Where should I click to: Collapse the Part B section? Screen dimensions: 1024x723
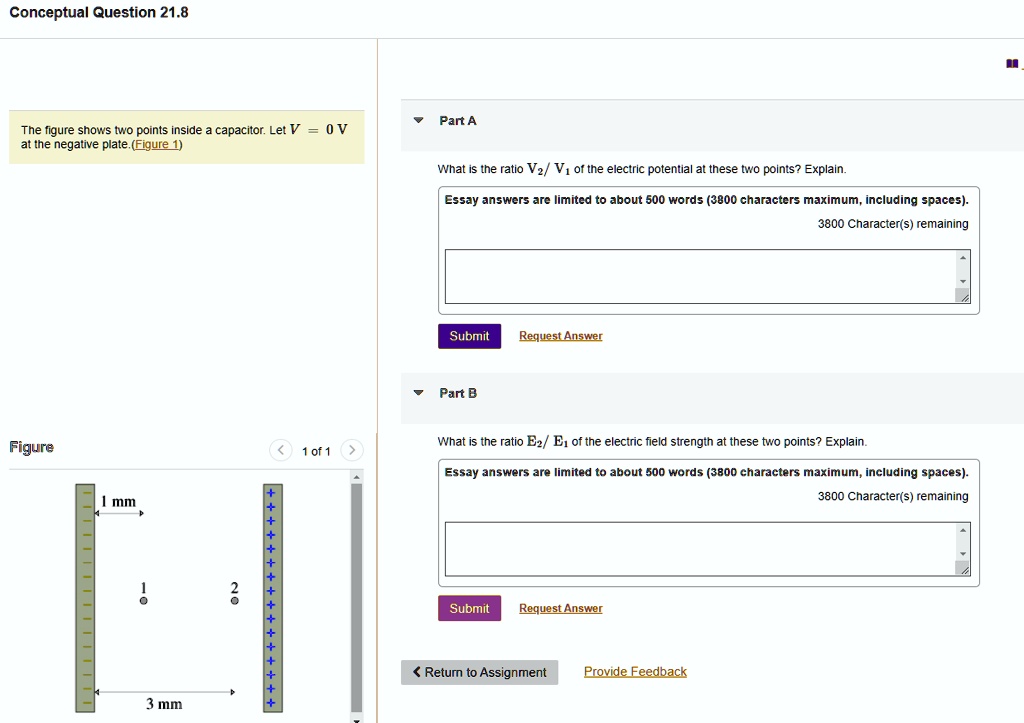419,393
